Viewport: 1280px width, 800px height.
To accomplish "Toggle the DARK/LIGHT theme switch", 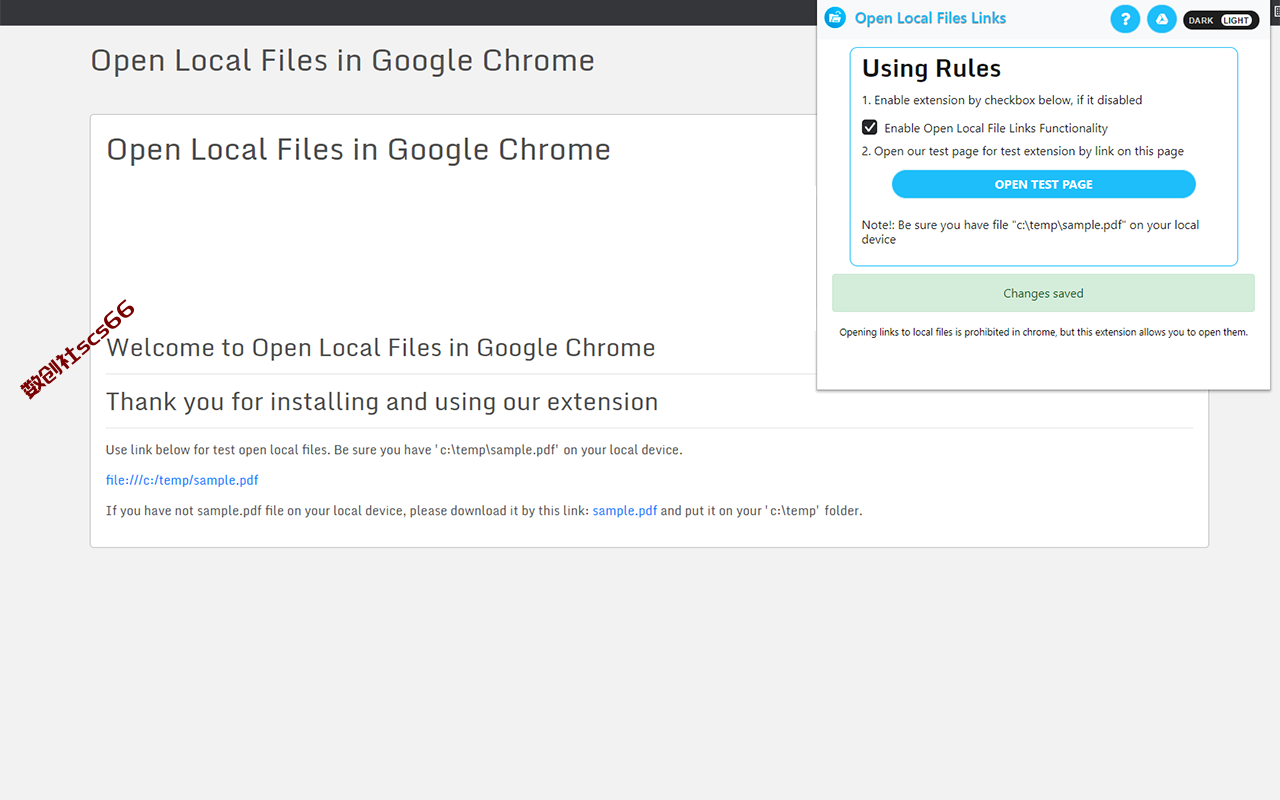I will point(1221,20).
